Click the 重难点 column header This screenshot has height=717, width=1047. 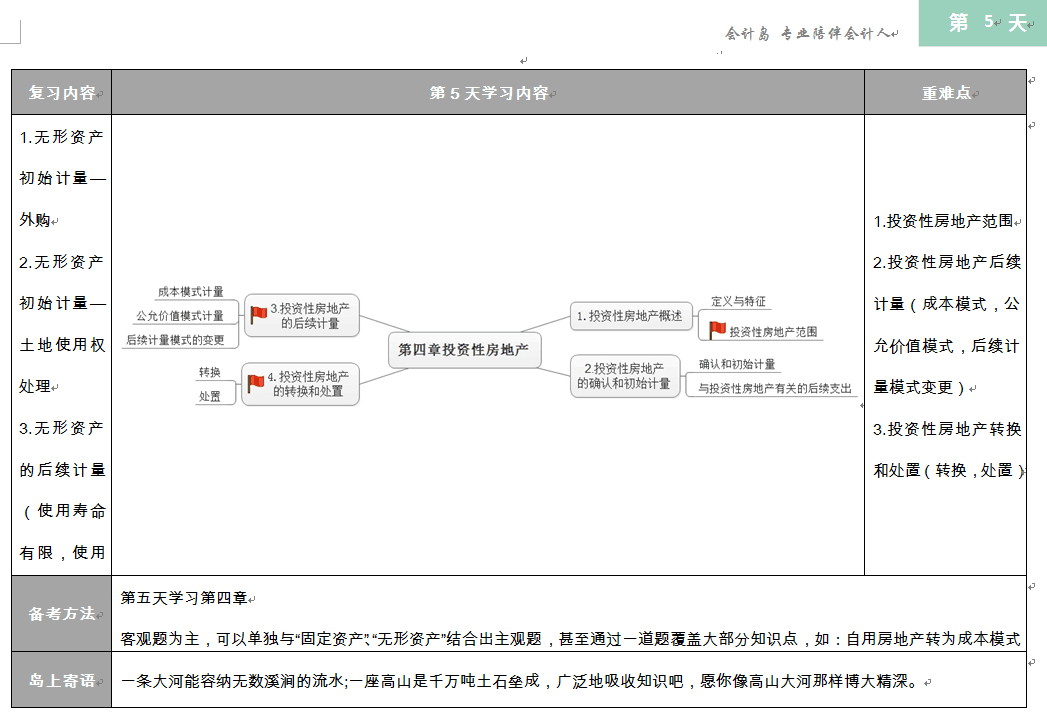pyautogui.click(x=945, y=93)
